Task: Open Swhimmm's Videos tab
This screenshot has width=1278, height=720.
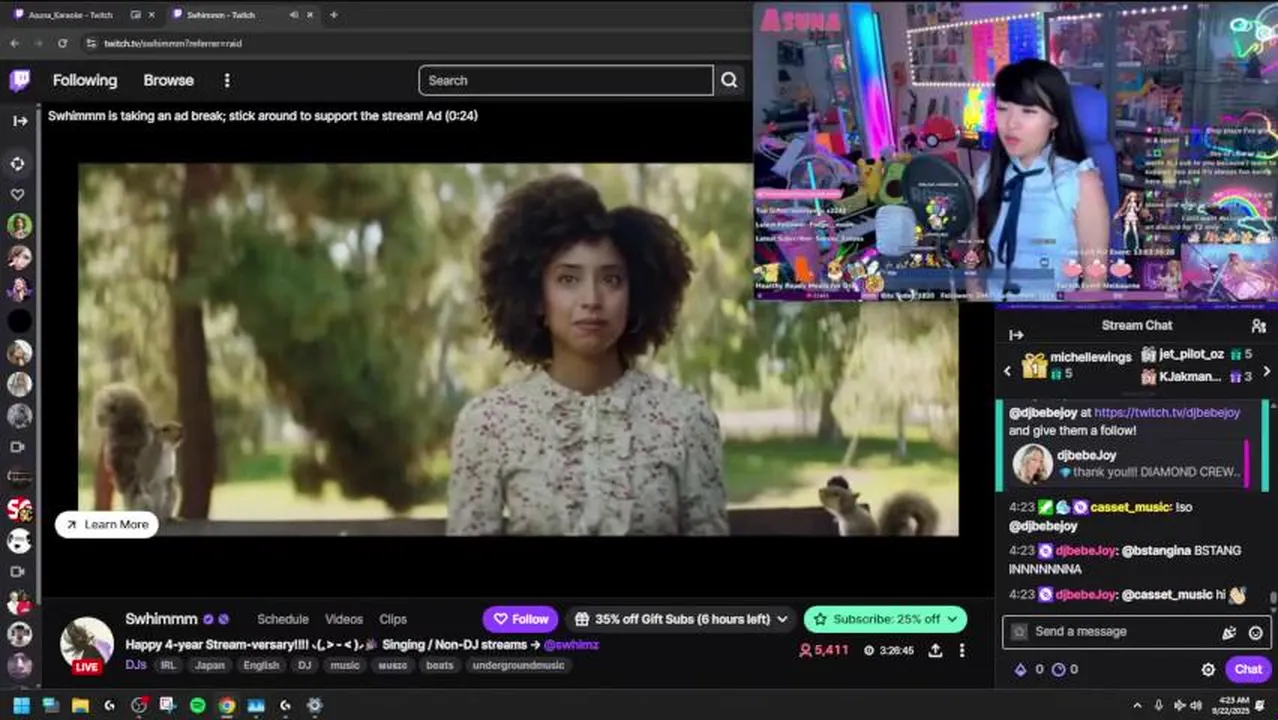Action: pos(343,619)
